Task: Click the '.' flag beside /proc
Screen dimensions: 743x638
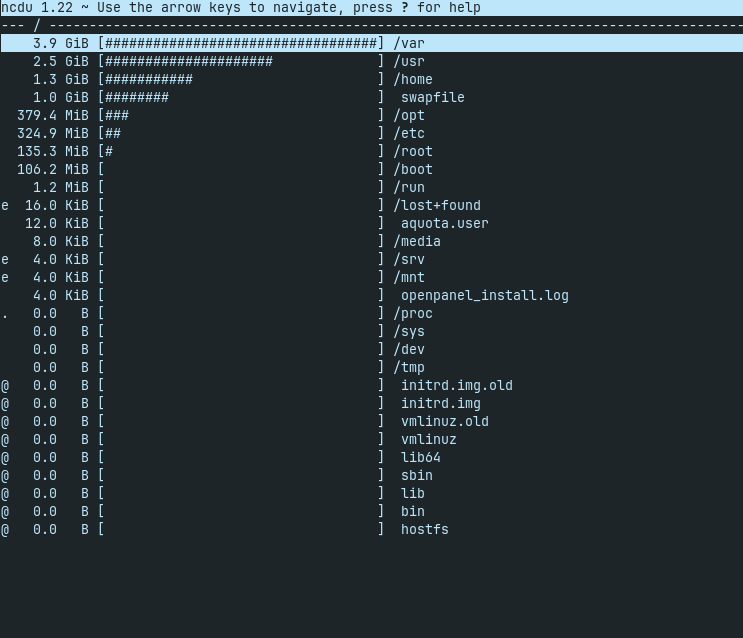Action: (5, 316)
